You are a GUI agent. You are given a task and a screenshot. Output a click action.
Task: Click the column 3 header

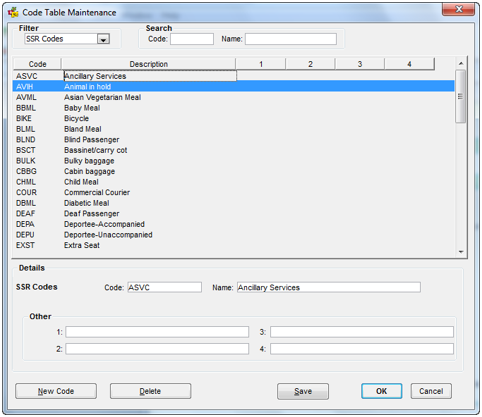(x=360, y=64)
